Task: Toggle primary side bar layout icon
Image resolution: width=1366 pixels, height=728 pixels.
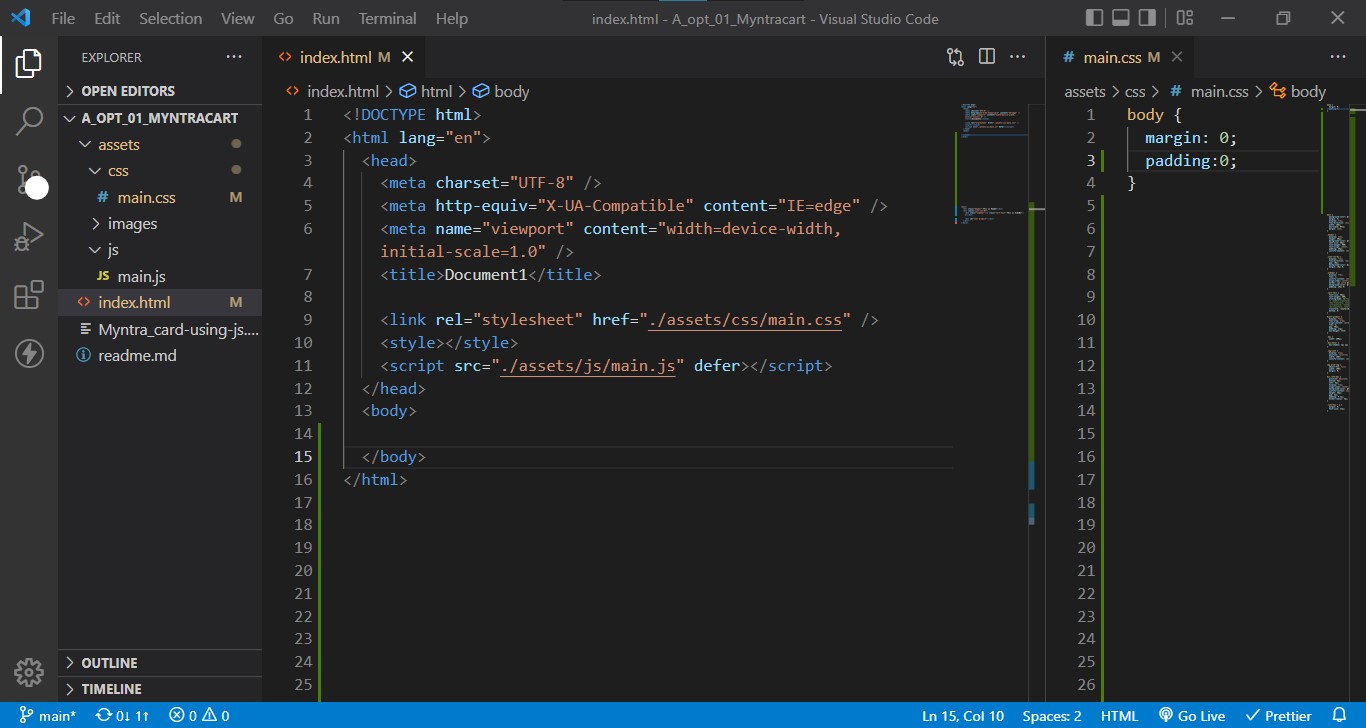Action: (1095, 18)
